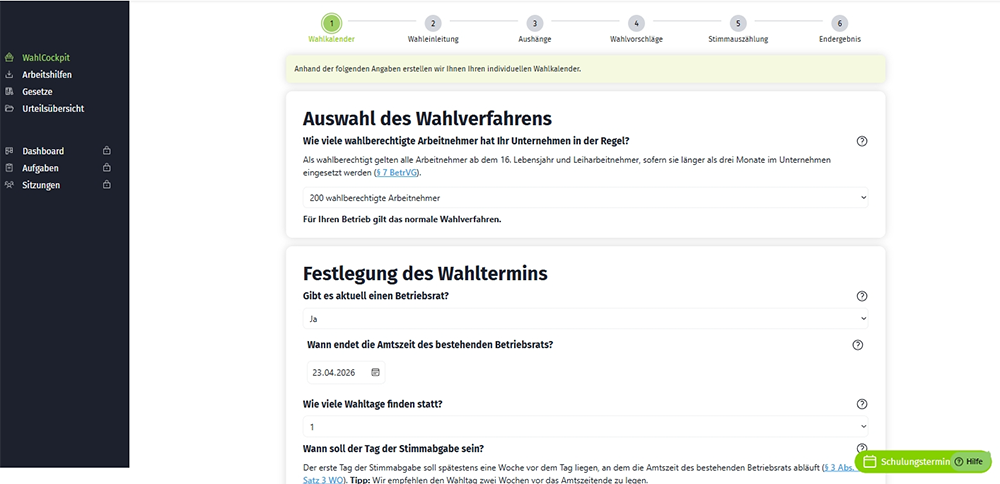Click the Sitzungen people icon
This screenshot has height=484, width=1000.
(9, 185)
